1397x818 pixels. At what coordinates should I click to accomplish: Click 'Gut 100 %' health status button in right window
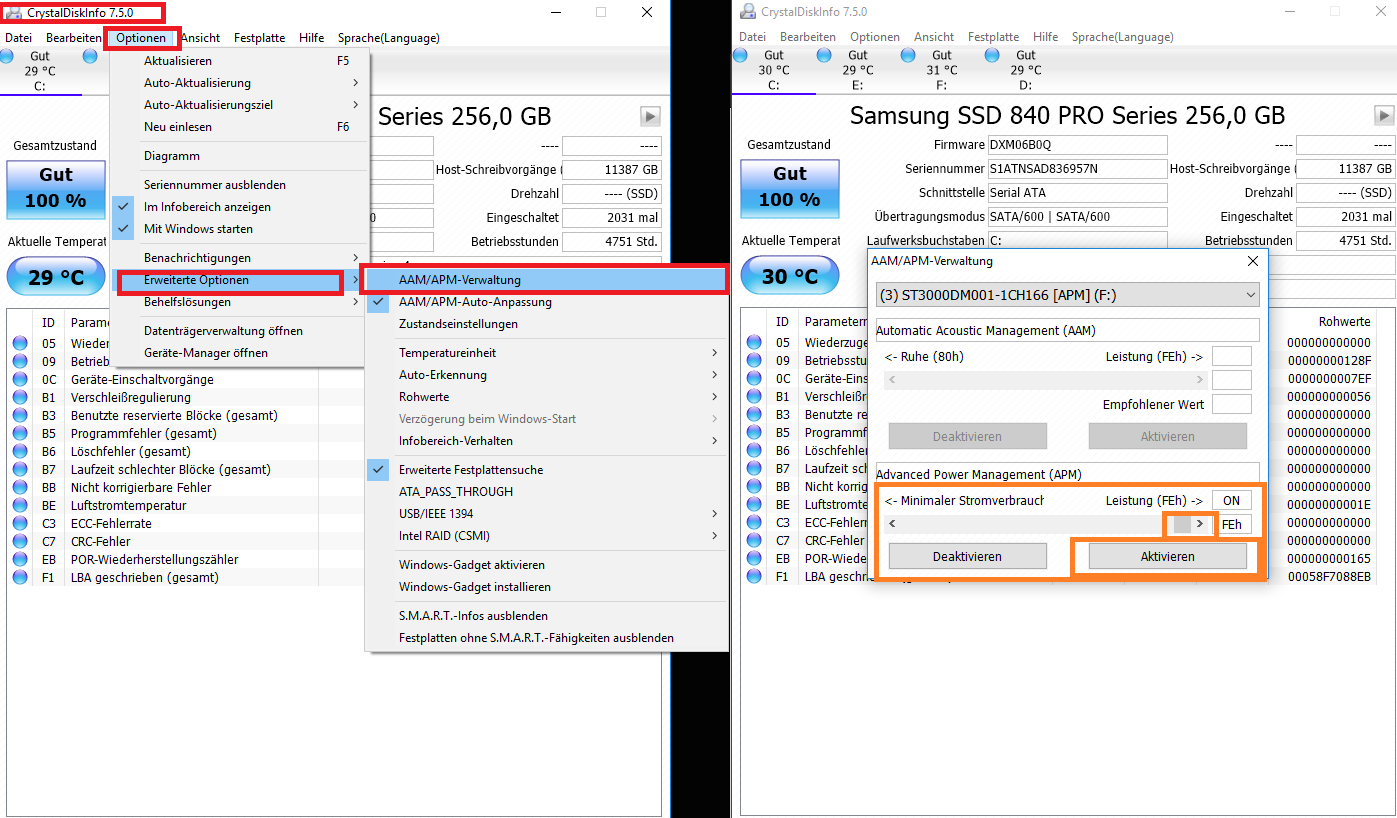click(x=789, y=188)
